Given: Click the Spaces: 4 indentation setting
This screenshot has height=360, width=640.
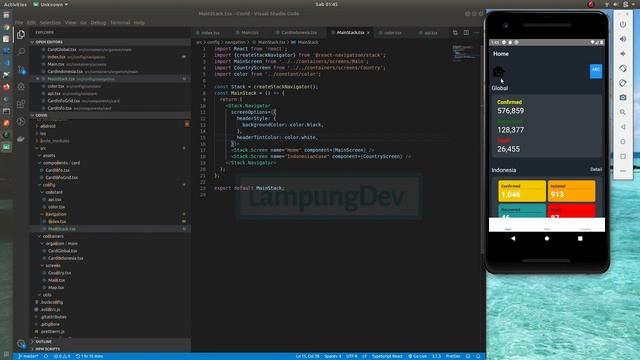Looking at the screenshot, I should pyautogui.click(x=333, y=356).
